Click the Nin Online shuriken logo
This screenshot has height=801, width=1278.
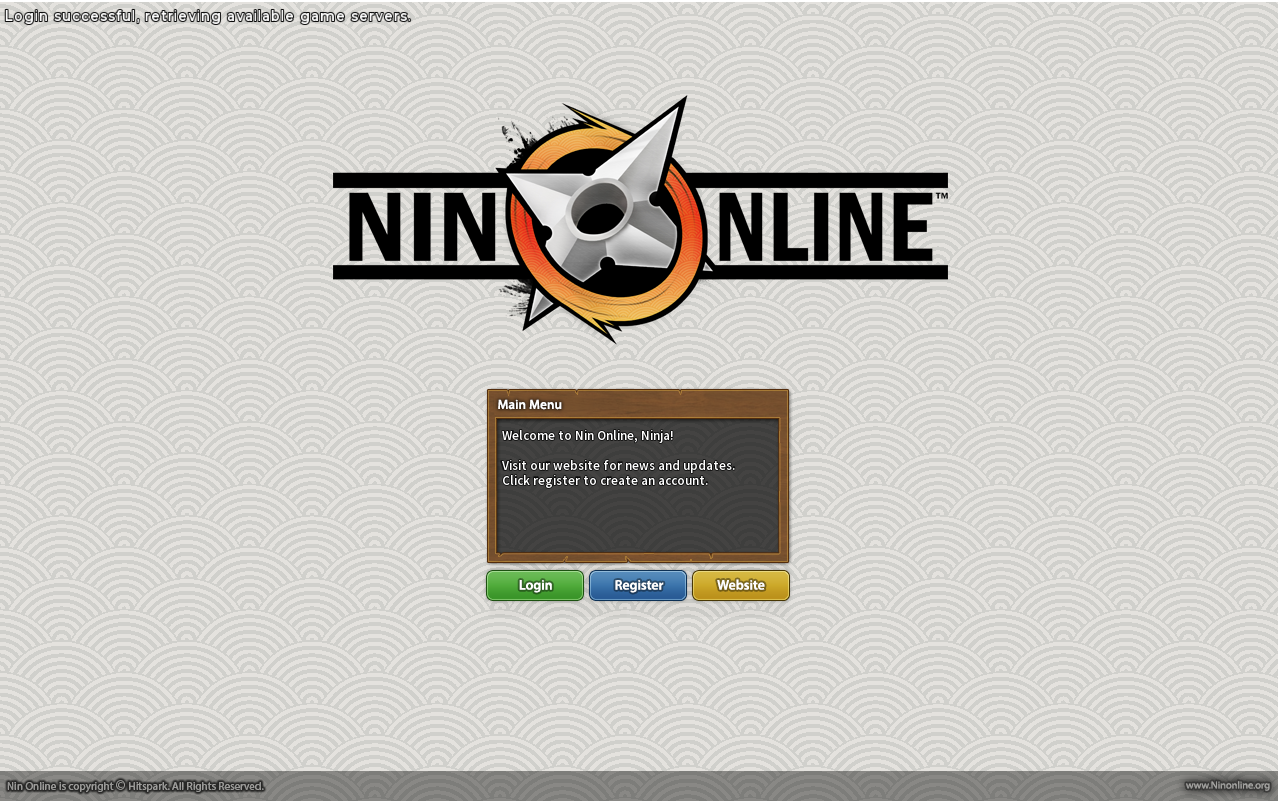640,221
